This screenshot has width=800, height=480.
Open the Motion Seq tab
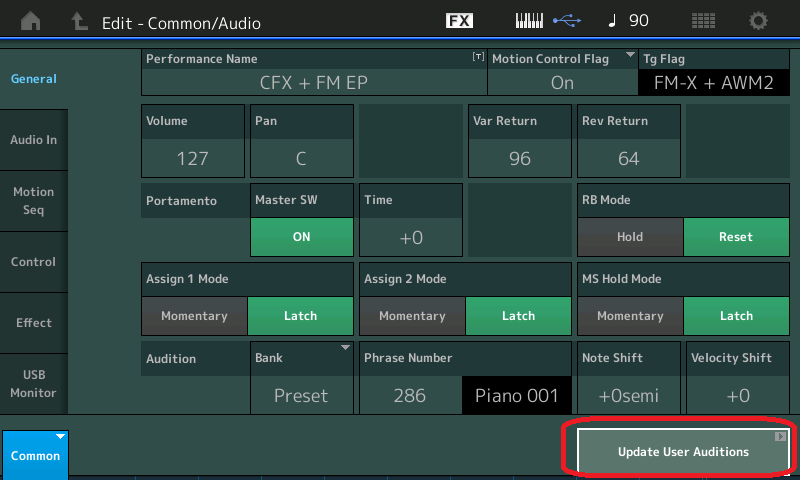(x=34, y=201)
